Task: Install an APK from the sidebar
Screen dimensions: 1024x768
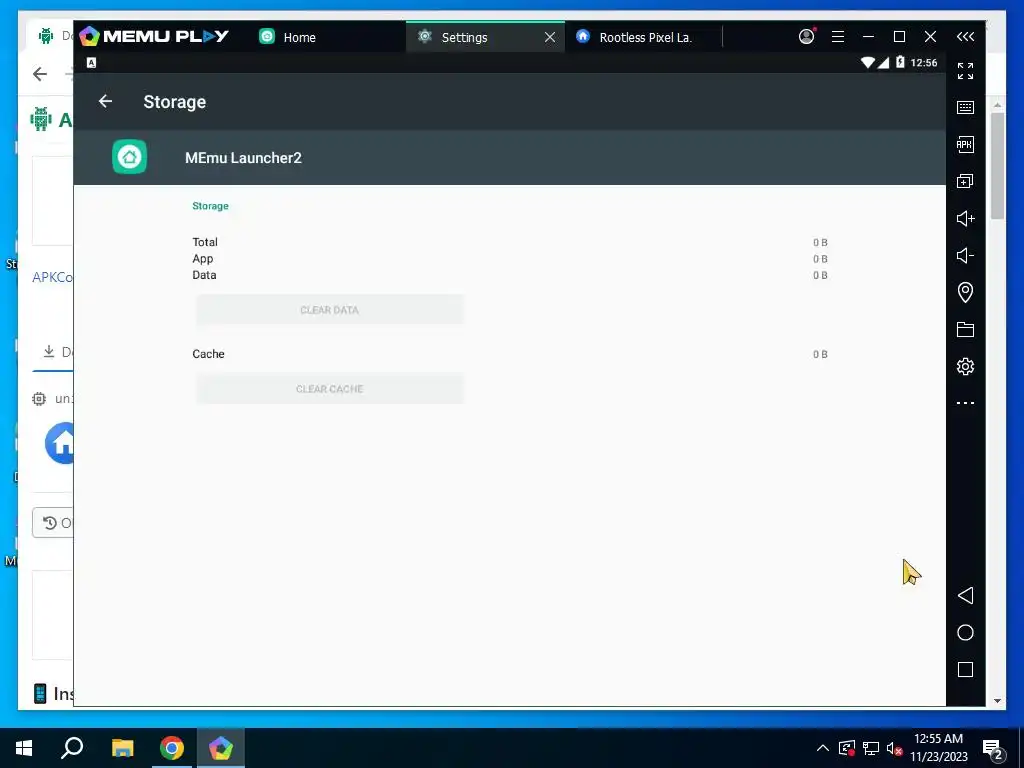Action: point(965,144)
